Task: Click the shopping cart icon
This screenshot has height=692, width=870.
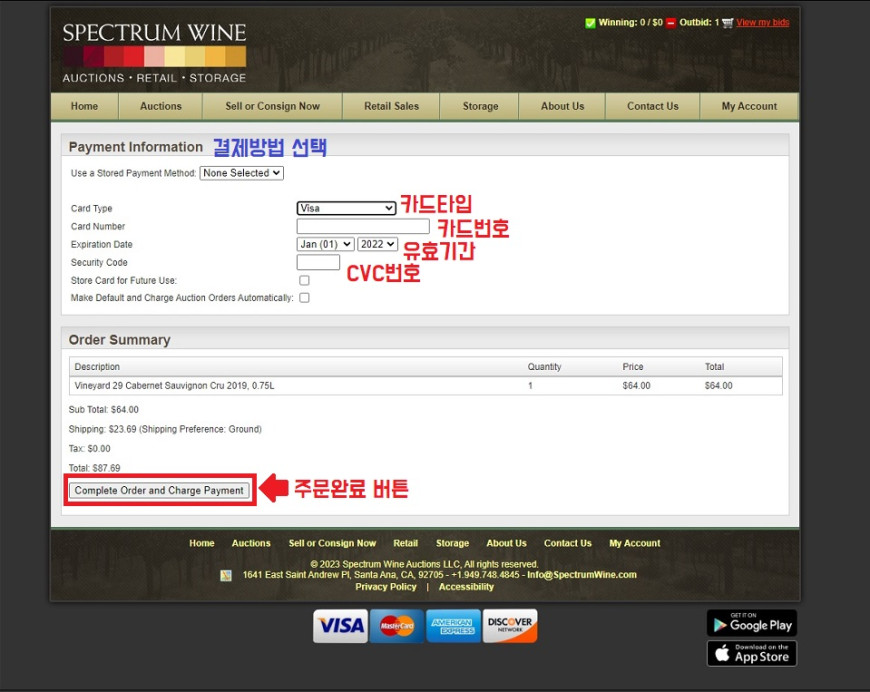Action: click(x=727, y=23)
